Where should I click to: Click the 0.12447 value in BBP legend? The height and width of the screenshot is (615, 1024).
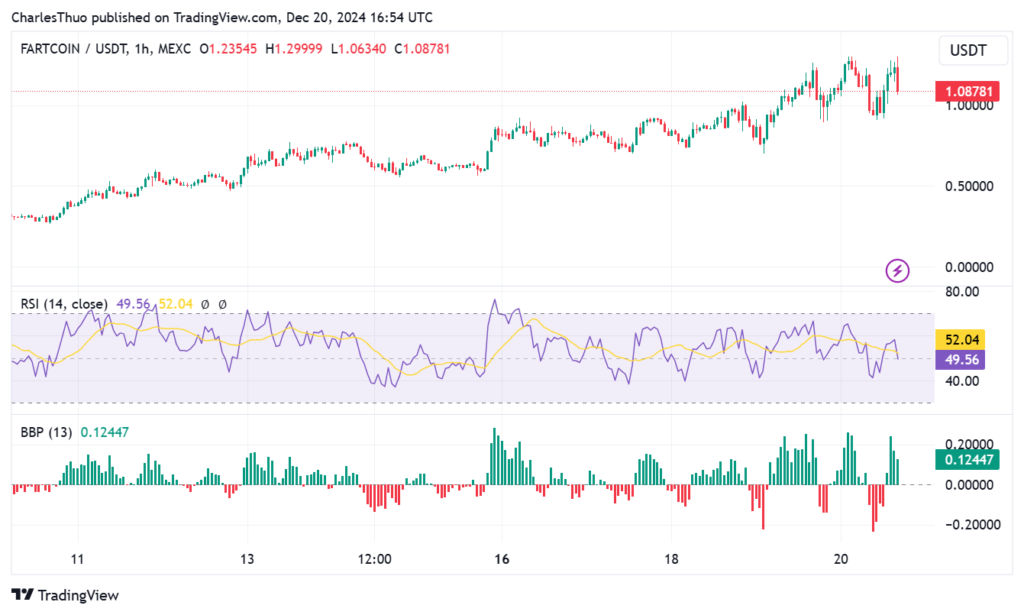(x=104, y=432)
